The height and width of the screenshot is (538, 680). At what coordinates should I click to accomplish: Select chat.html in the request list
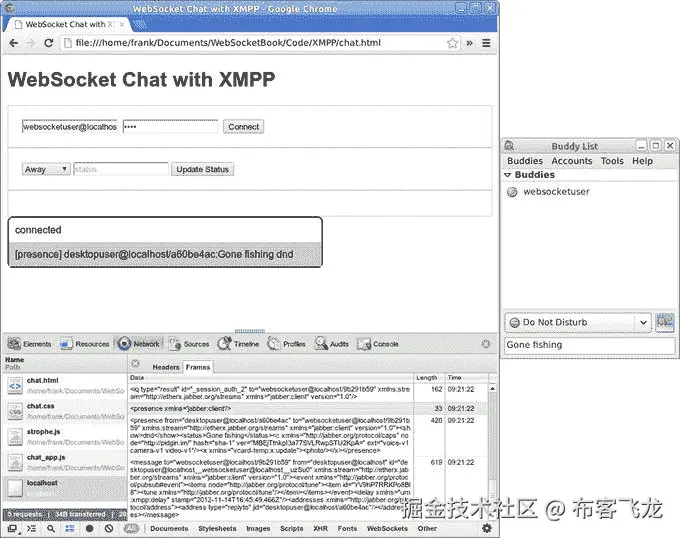[65, 385]
